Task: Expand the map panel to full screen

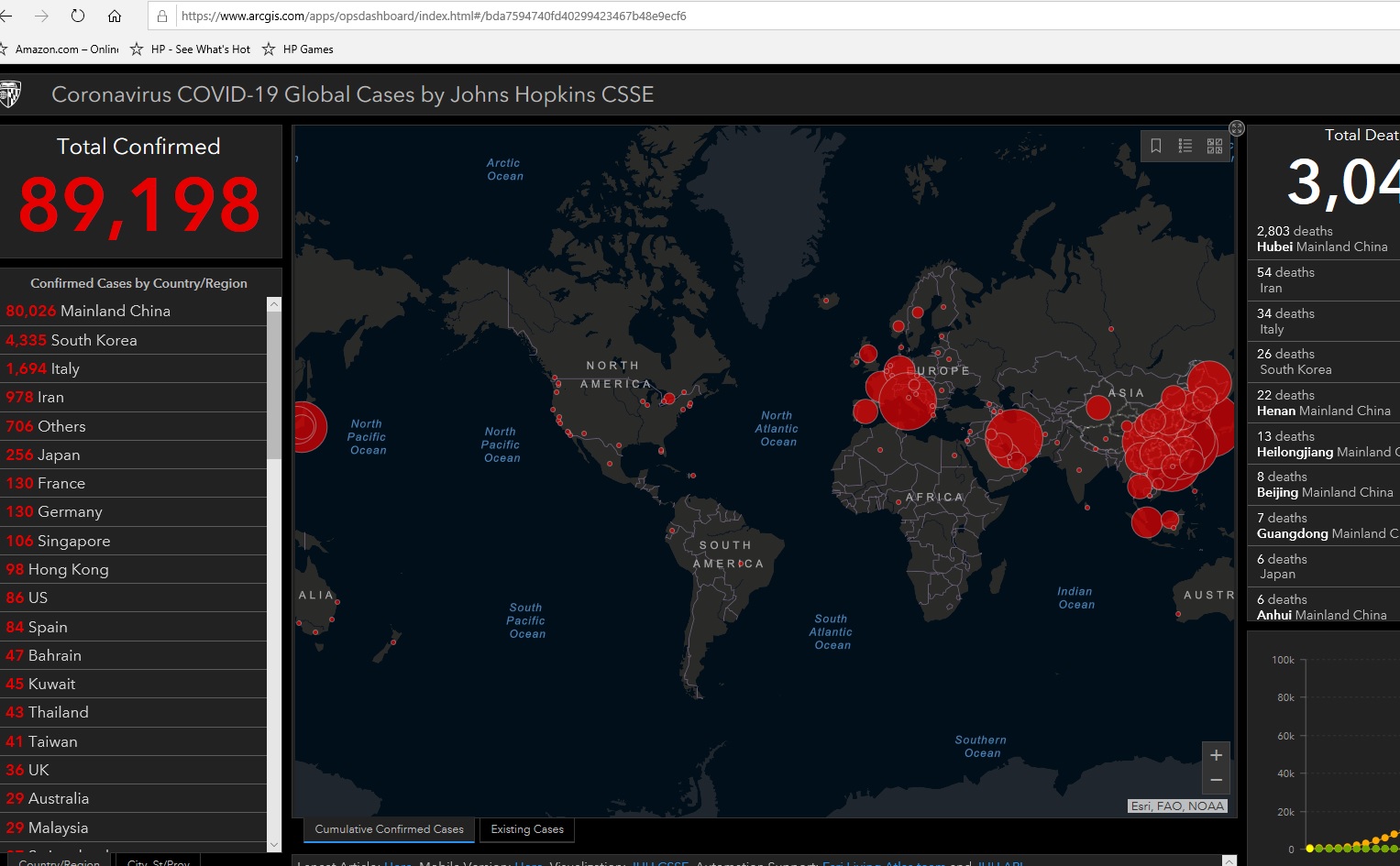Action: [1237, 128]
